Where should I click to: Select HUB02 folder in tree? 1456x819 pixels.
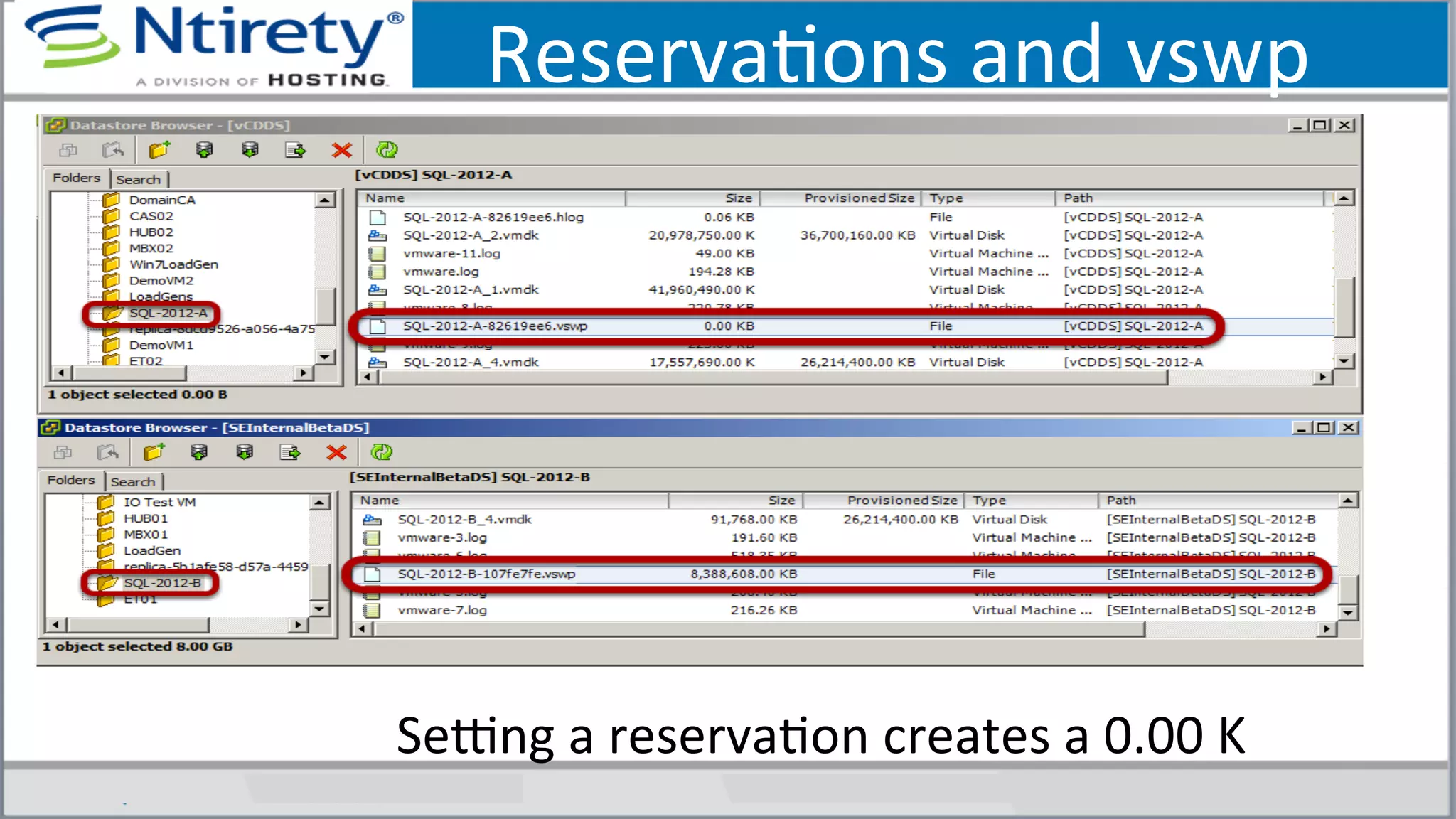pos(151,232)
